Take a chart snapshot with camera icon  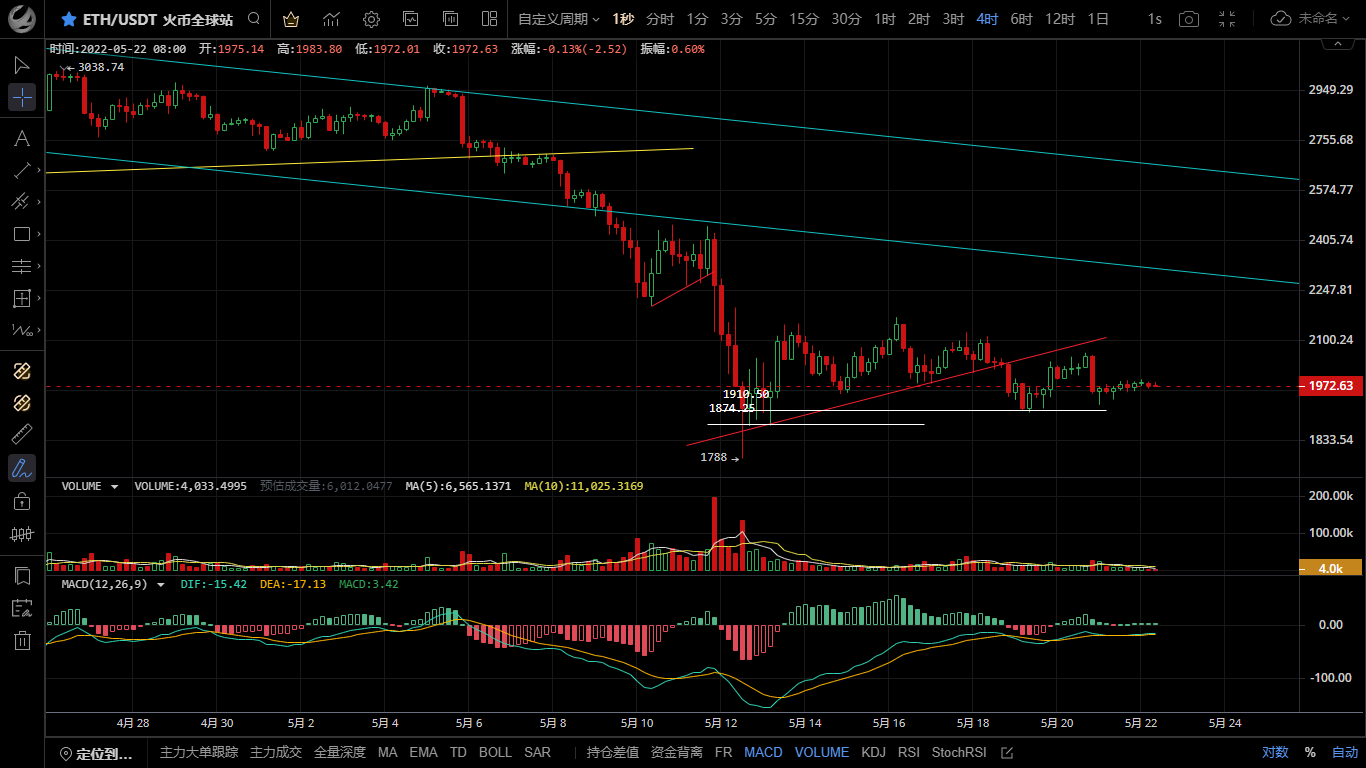pyautogui.click(x=1189, y=19)
